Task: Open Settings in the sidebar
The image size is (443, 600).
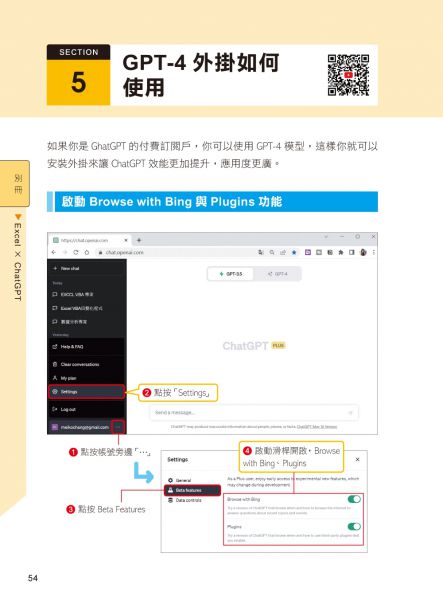Action: tap(86, 392)
